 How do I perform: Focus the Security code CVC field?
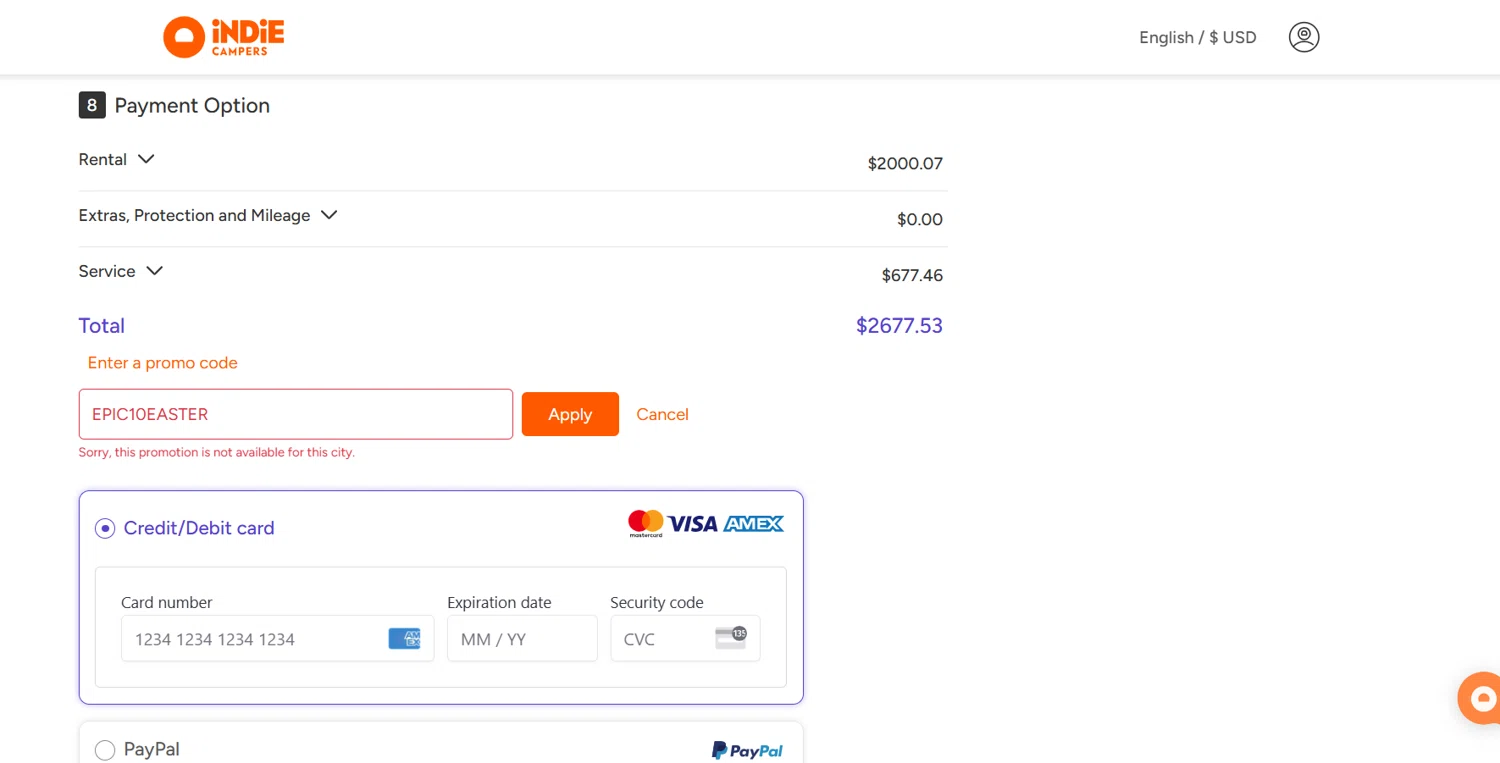tap(686, 639)
